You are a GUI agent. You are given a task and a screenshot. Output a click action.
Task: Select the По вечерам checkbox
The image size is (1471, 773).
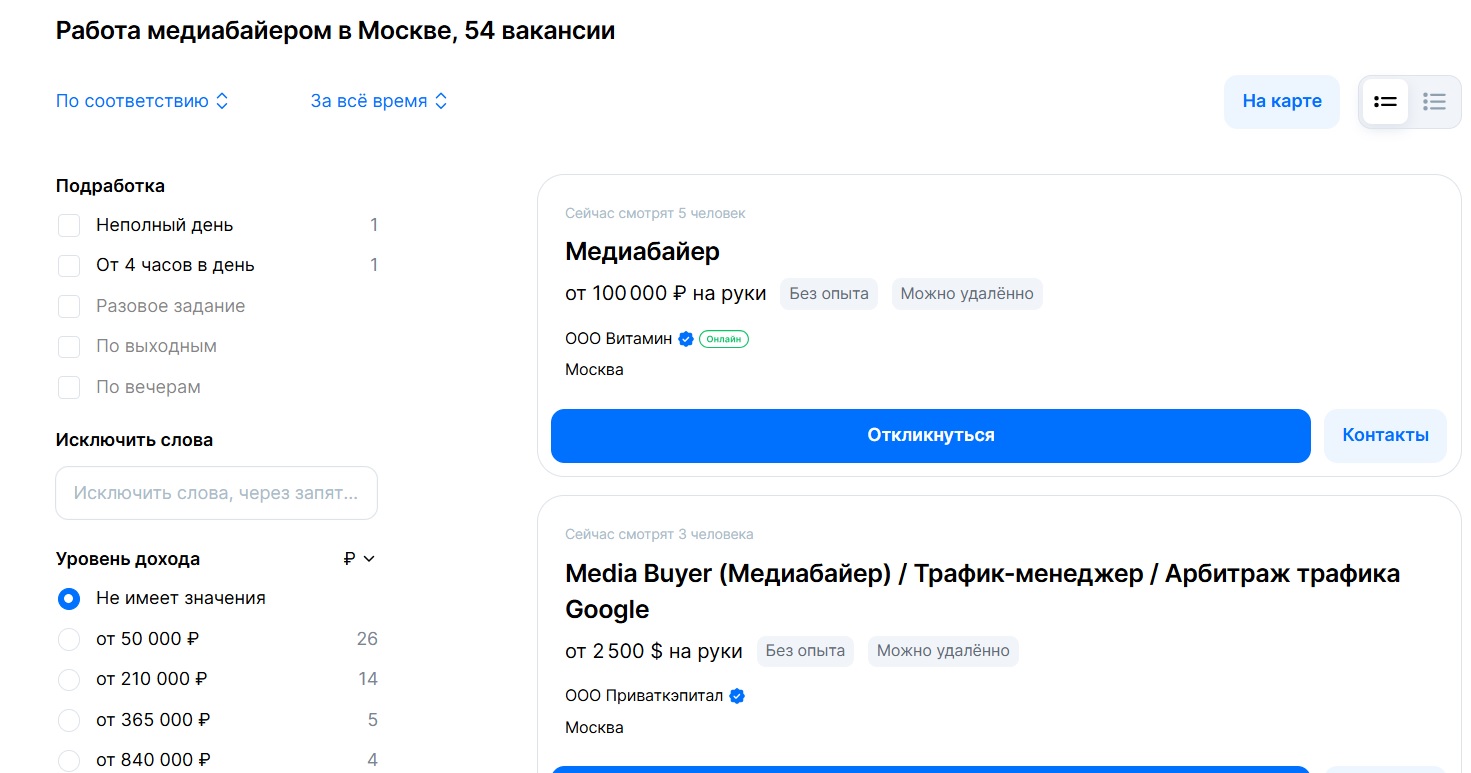(69, 387)
